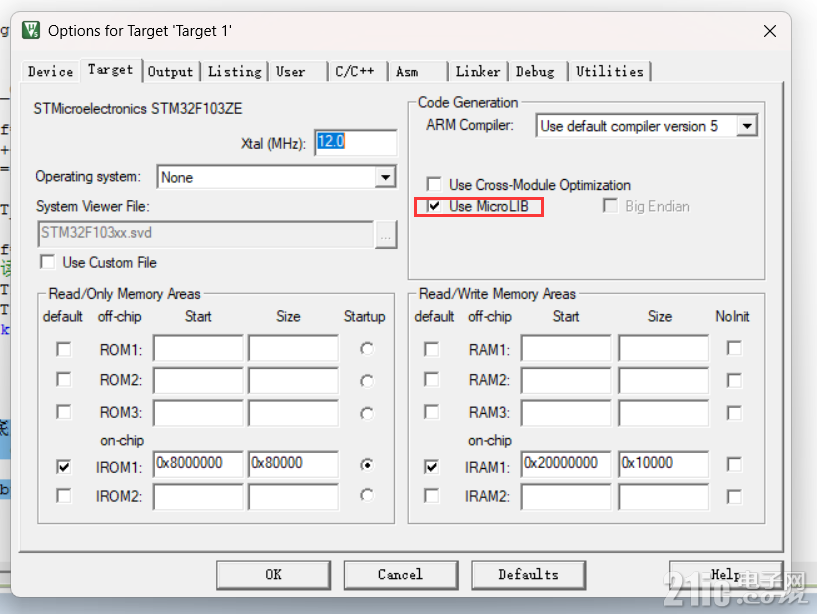Click the IROM1 Size field

coord(293,464)
